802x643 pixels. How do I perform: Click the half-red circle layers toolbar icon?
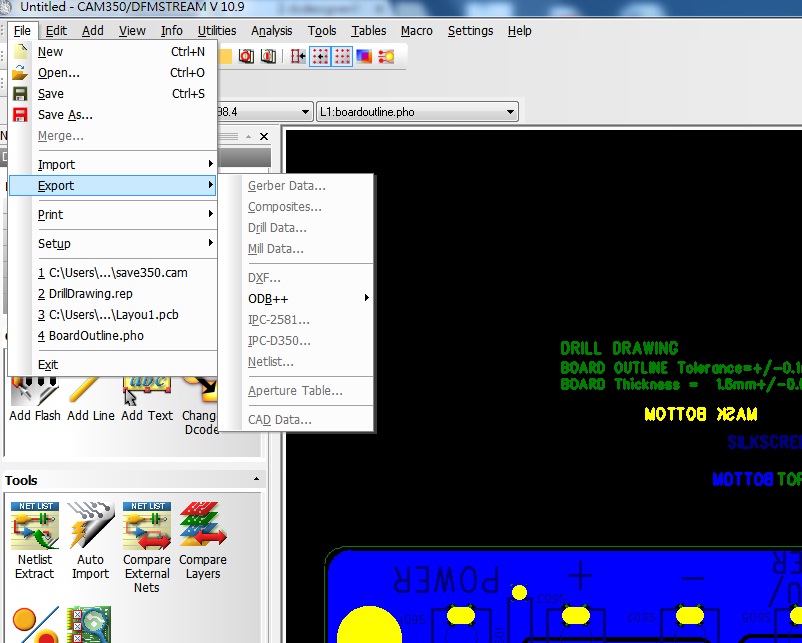pos(269,56)
